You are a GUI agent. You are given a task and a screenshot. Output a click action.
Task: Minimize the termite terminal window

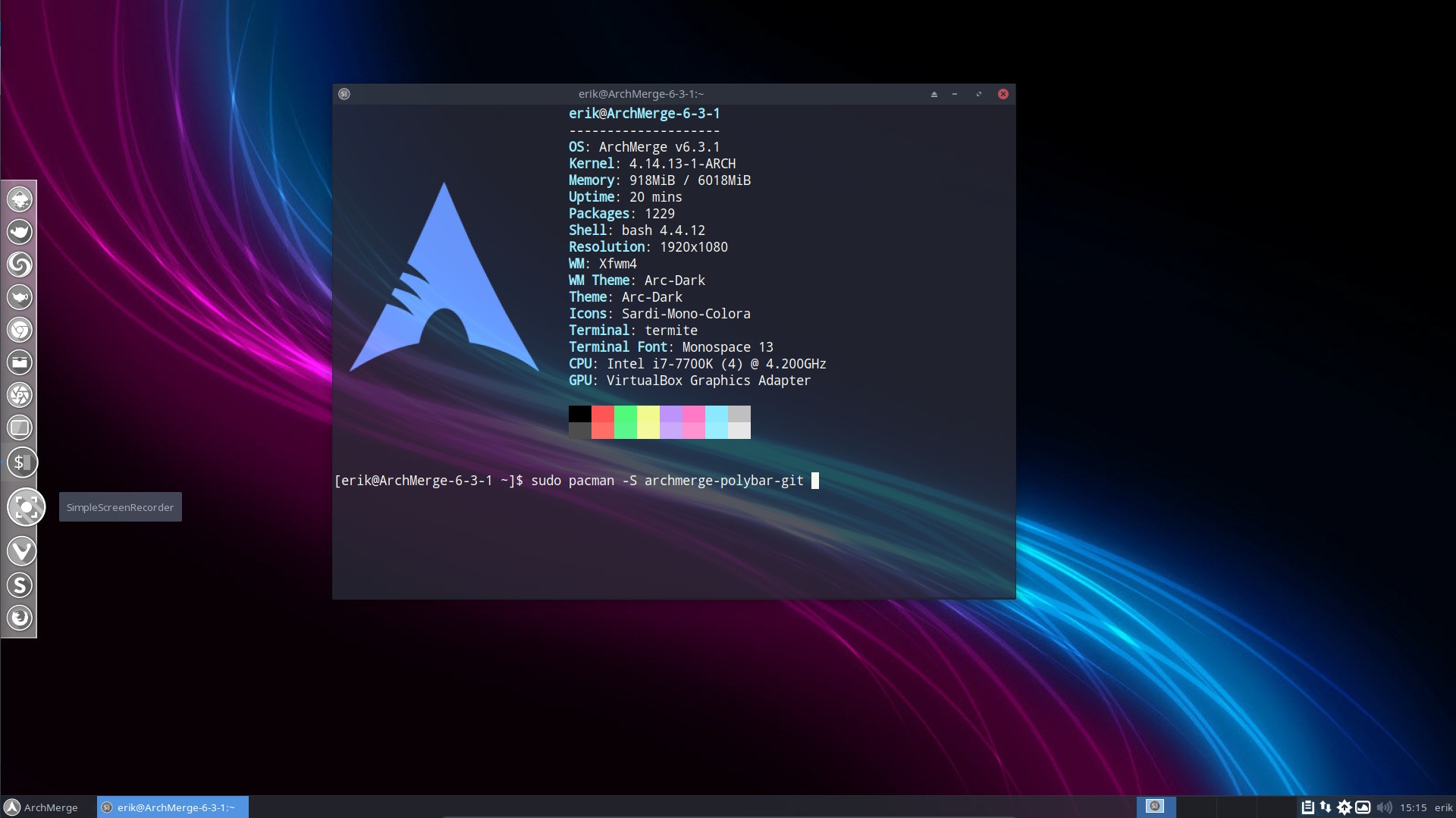pos(955,94)
